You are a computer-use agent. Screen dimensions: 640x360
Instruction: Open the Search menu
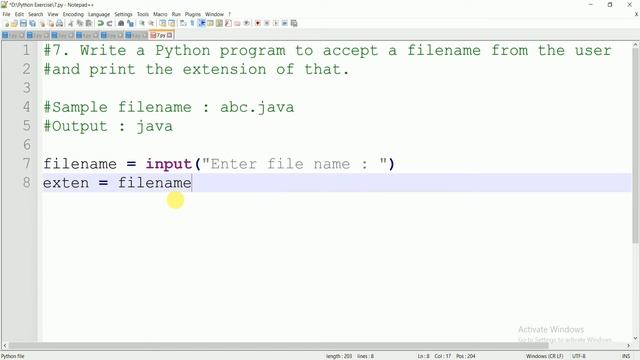36,14
